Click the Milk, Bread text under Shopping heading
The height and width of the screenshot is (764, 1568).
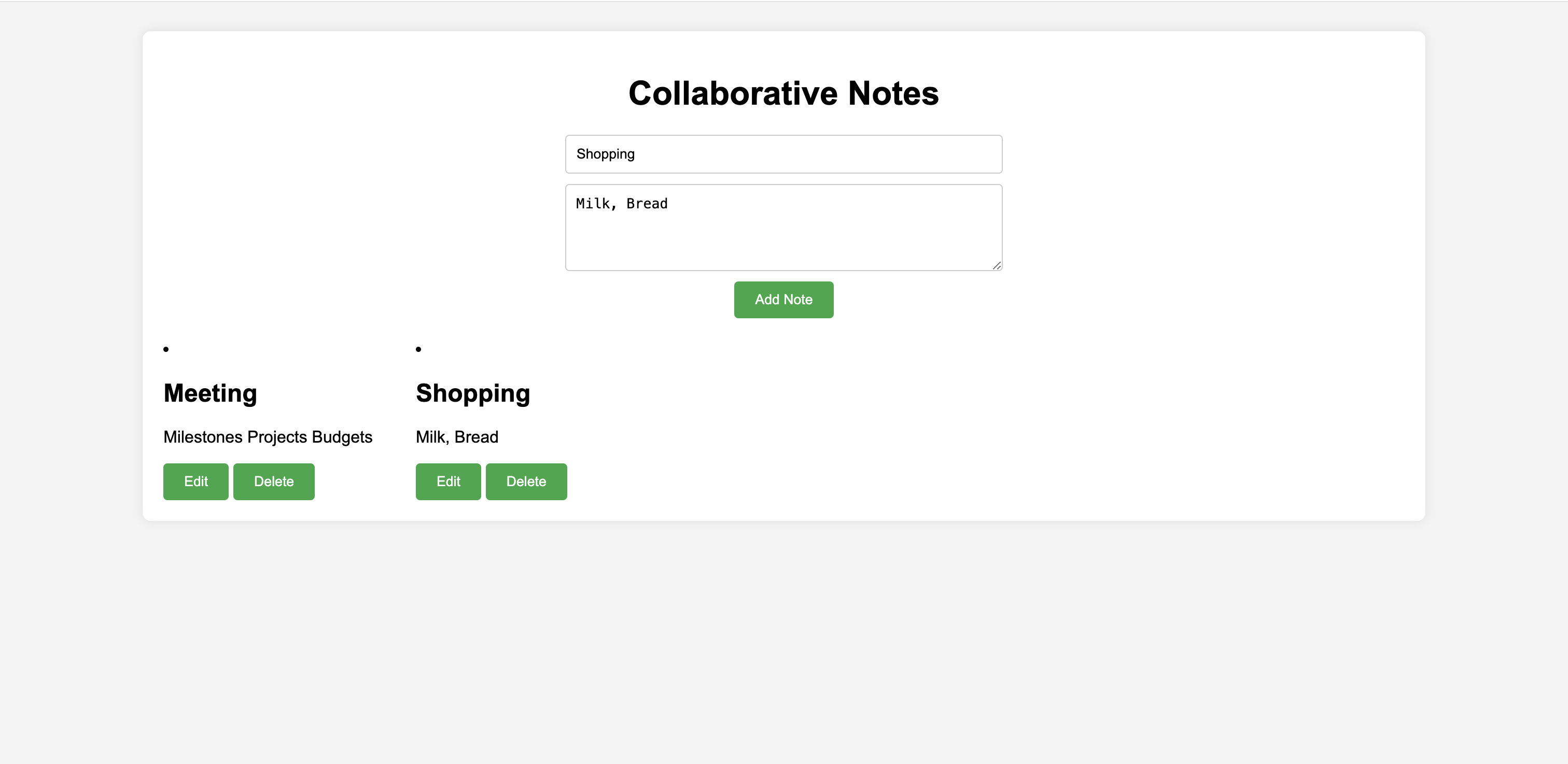click(x=456, y=437)
